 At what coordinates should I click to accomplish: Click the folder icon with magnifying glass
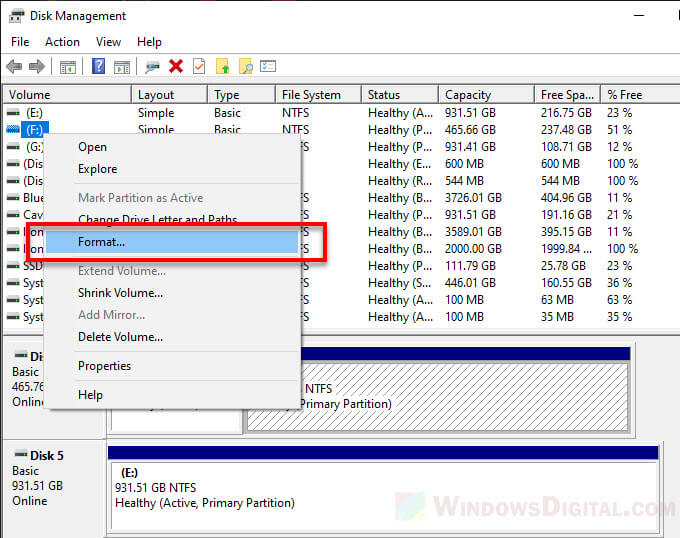click(244, 66)
